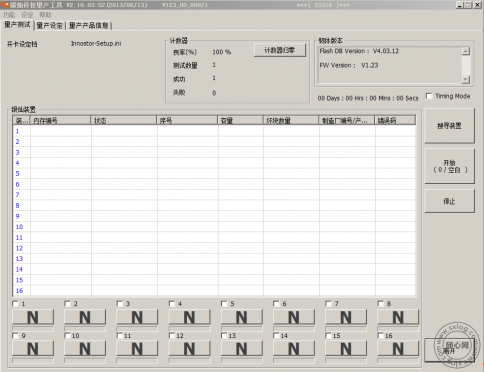Click the 错误码 column header
Screen dimensions: 484x372
395,120
